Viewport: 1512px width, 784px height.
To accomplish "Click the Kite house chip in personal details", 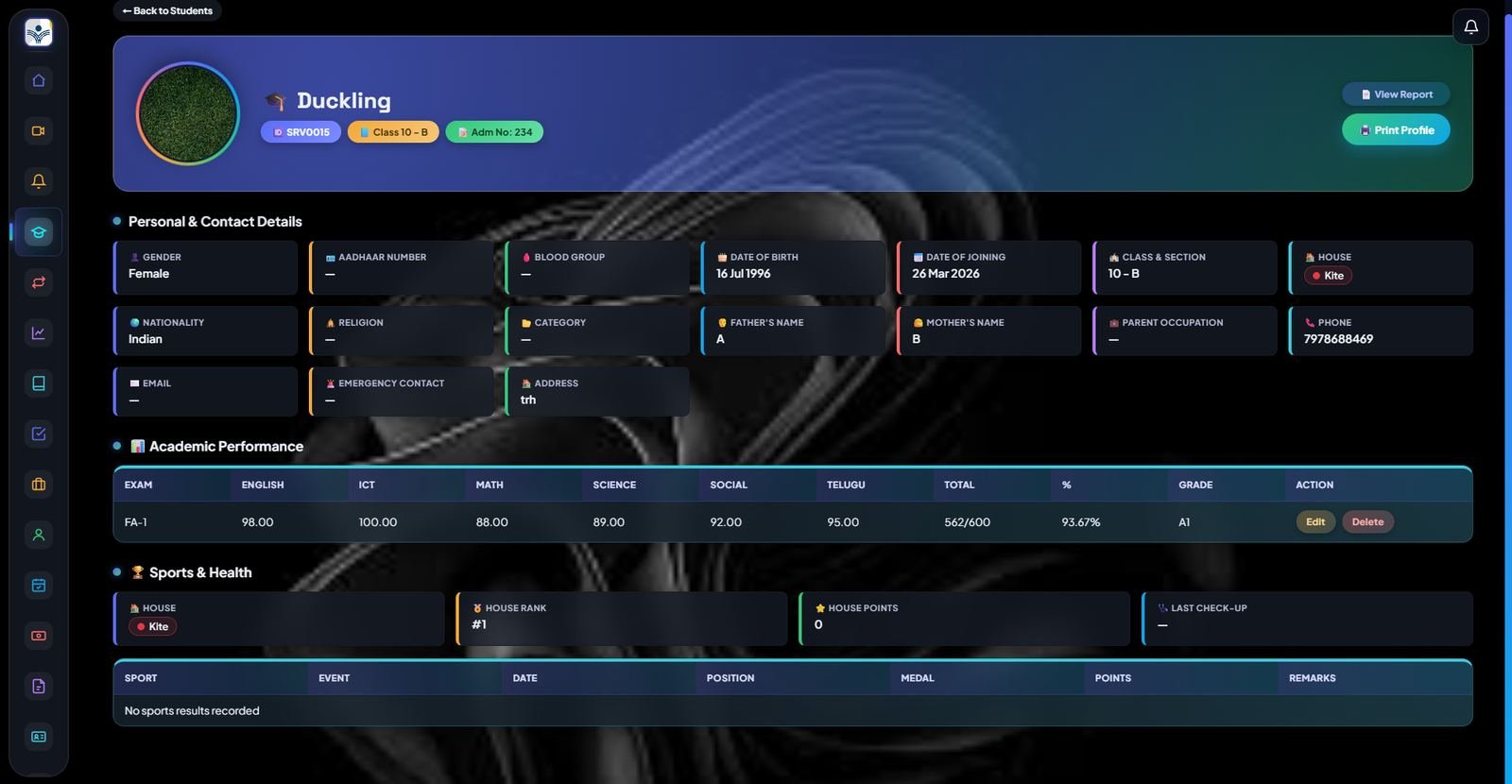I will [x=1328, y=276].
